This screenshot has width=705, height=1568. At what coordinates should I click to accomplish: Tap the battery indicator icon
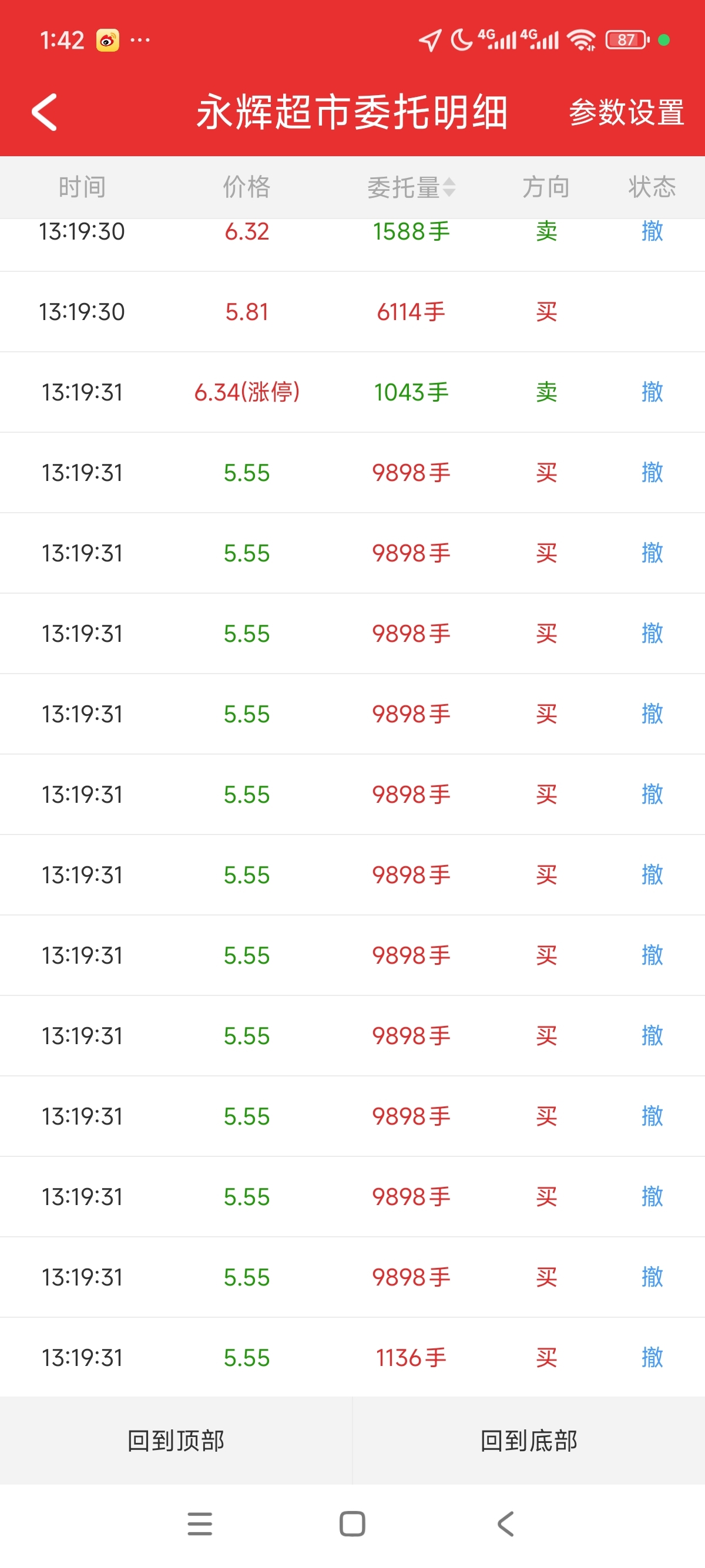(x=626, y=40)
